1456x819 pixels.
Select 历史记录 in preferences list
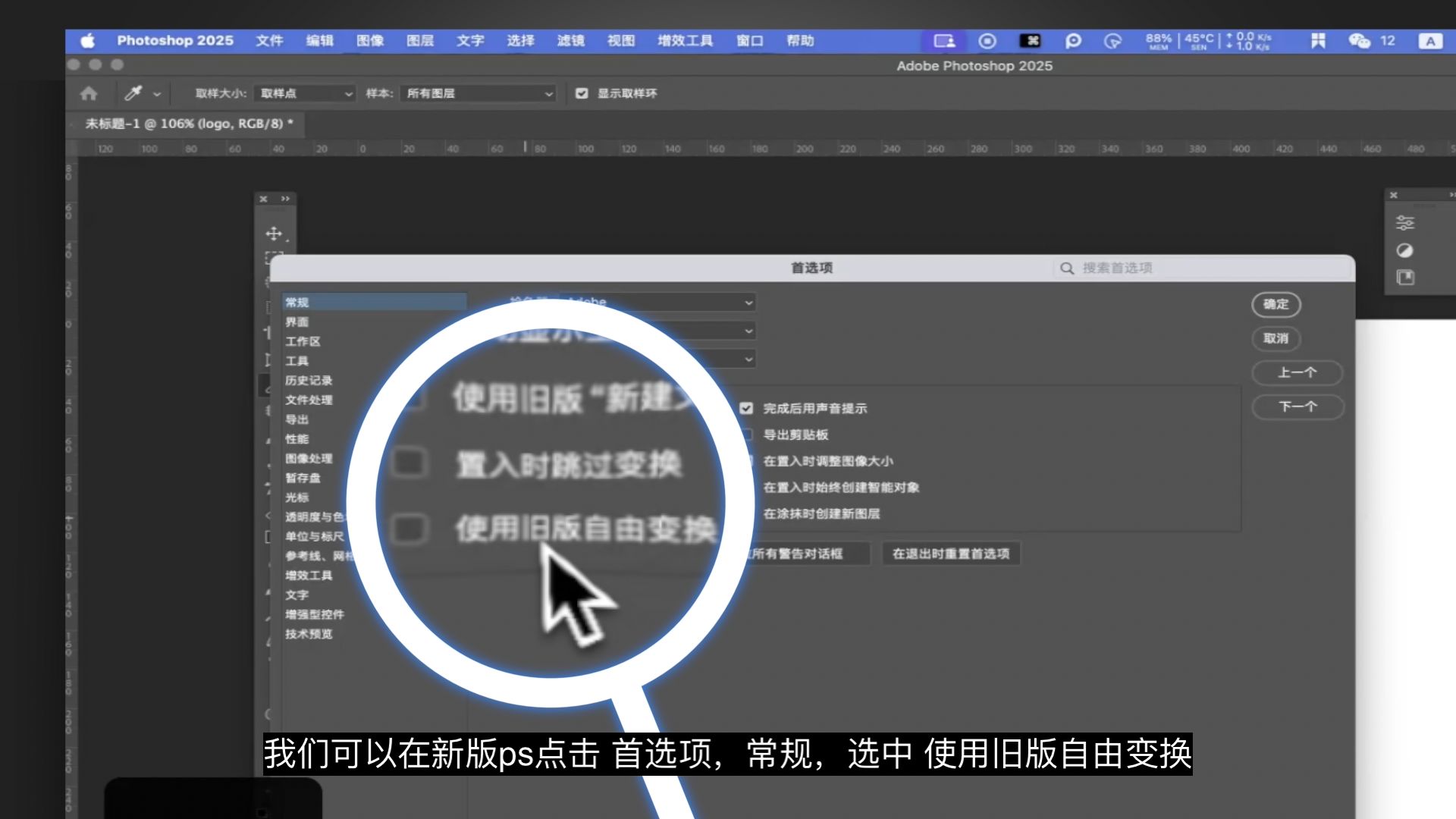(309, 381)
